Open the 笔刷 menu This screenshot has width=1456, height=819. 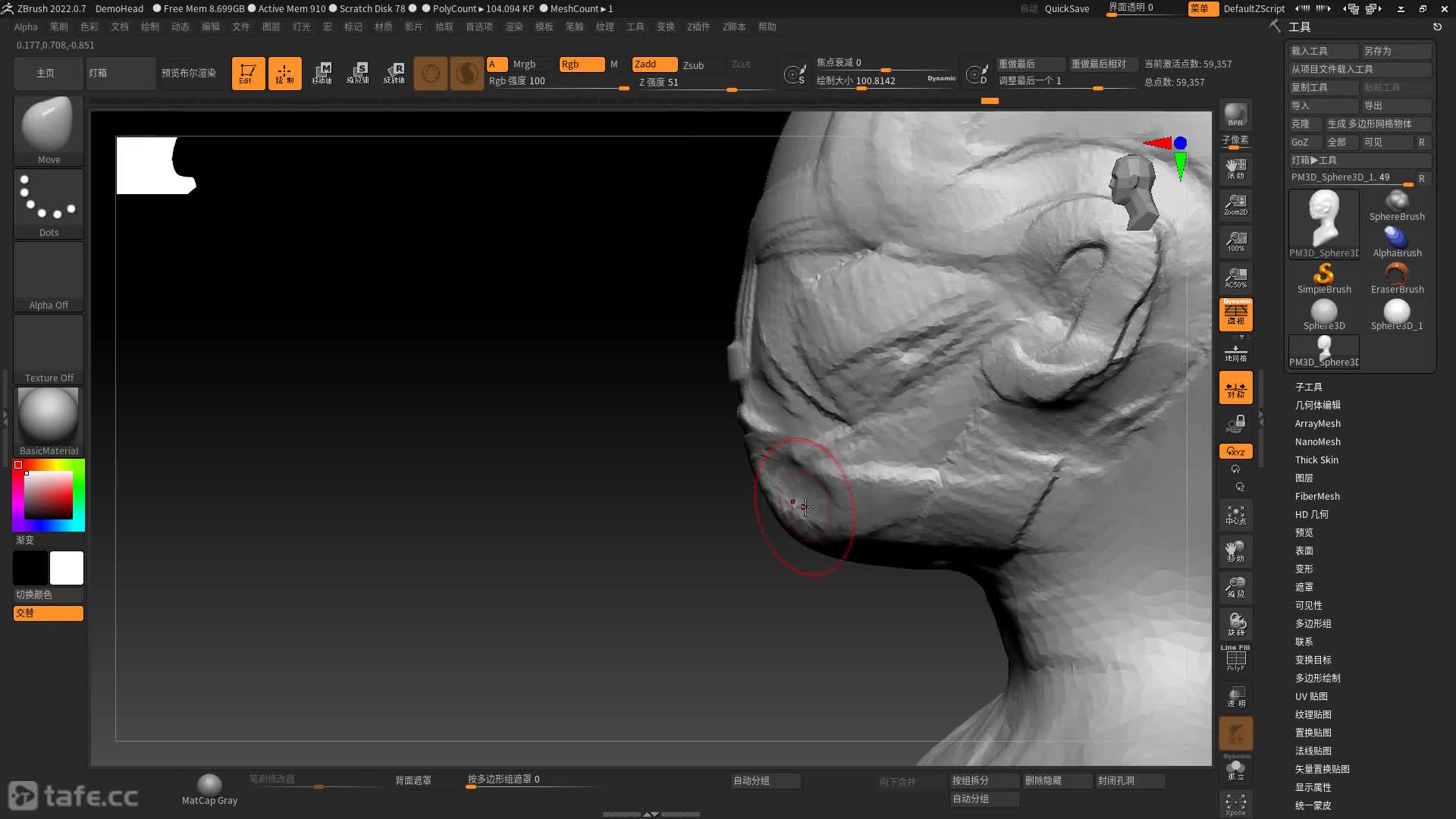click(58, 27)
